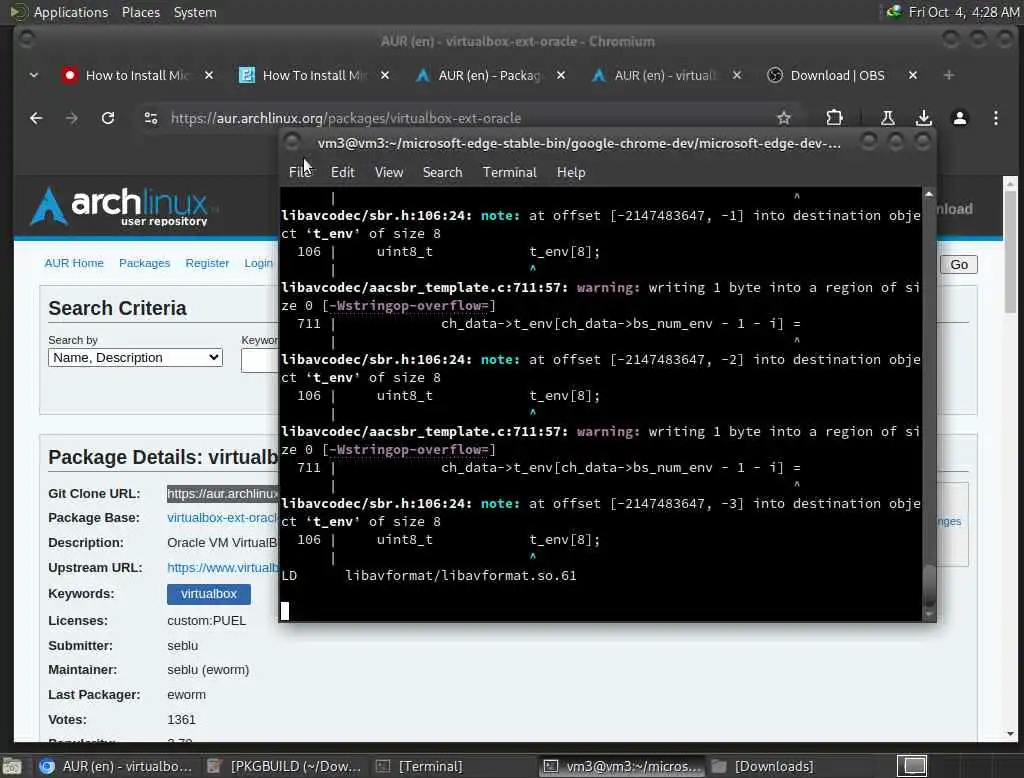The width and height of the screenshot is (1024, 778).
Task: Open the terminal Edit menu
Action: pos(342,172)
